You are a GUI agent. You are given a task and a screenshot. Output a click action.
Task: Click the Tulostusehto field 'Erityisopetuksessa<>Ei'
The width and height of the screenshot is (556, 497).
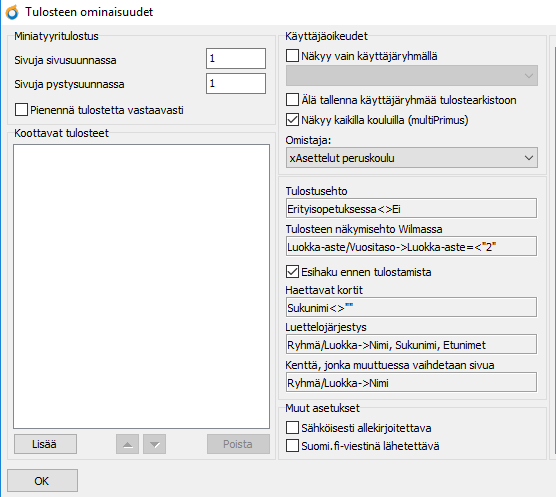pyautogui.click(x=411, y=208)
